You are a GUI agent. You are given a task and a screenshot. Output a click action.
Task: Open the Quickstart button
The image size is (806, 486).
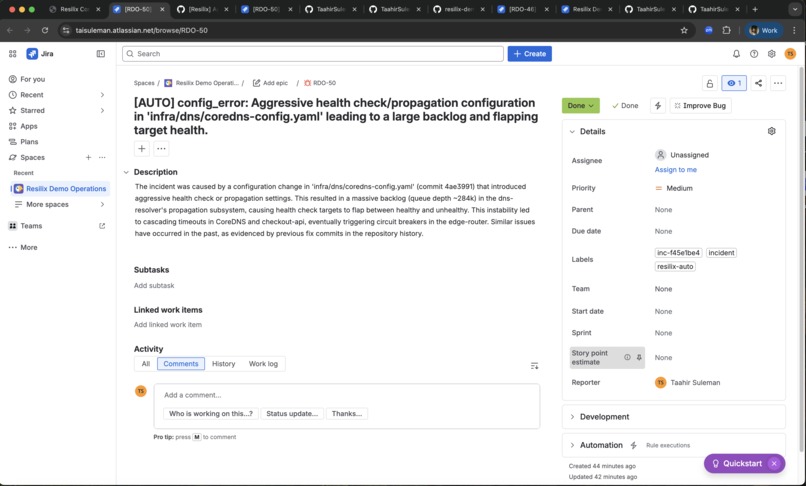(737, 463)
